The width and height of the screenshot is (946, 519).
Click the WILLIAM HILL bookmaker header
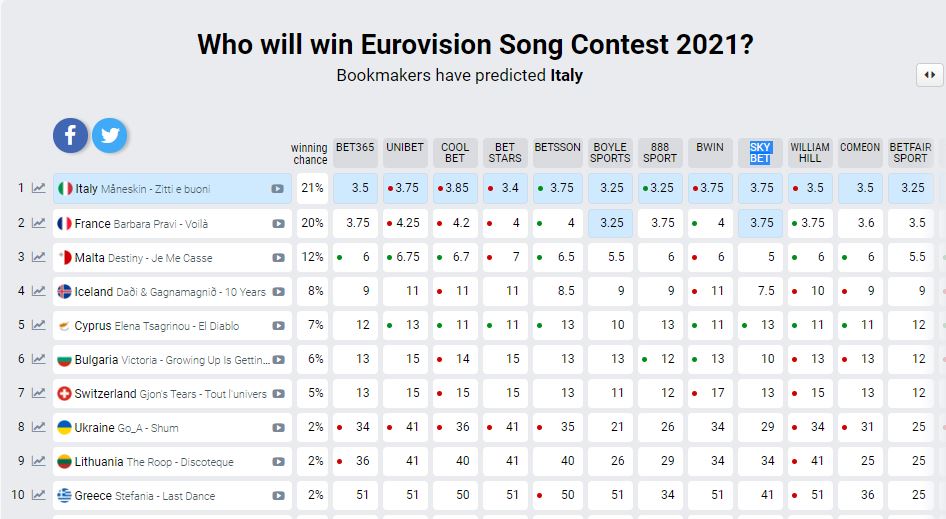click(x=810, y=152)
